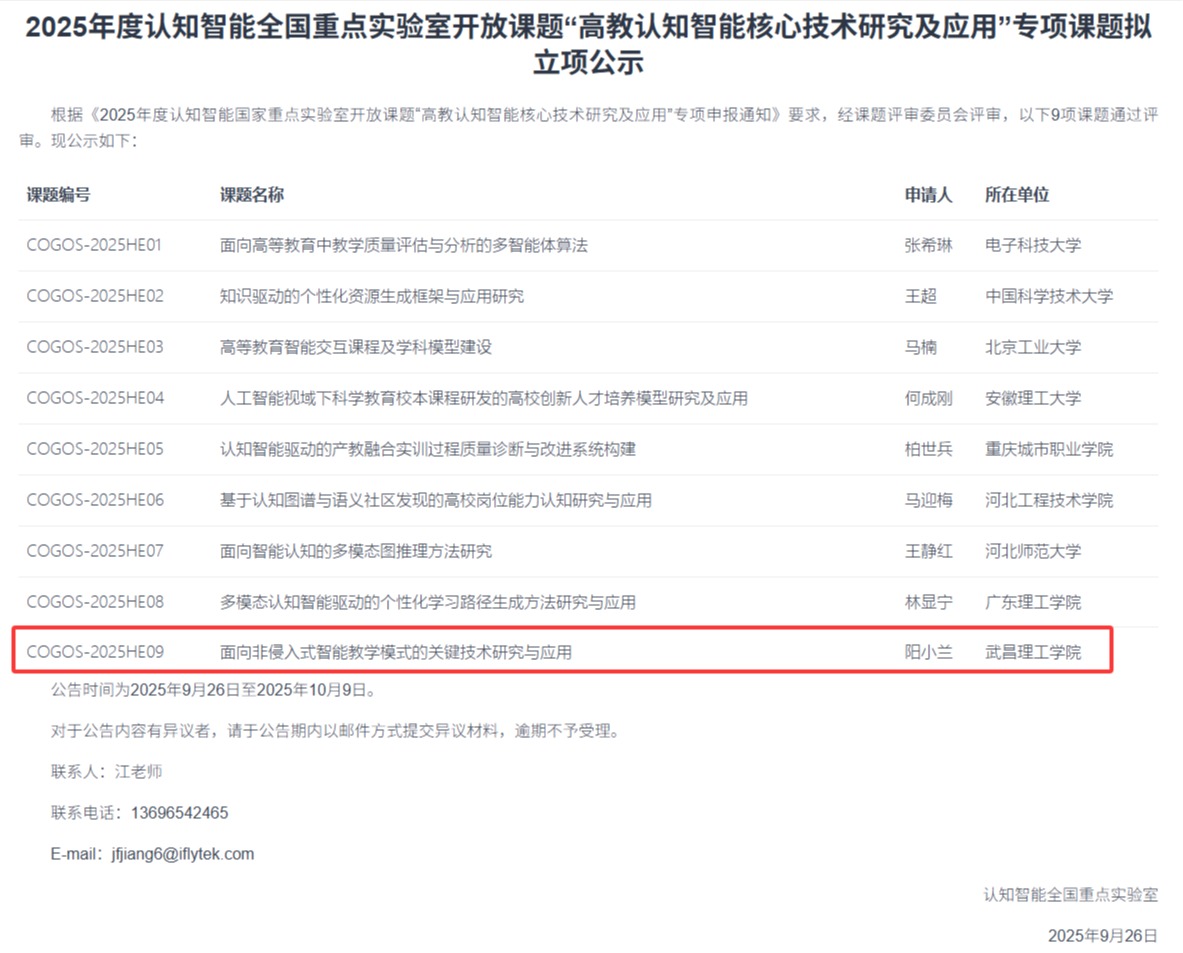Click applicant 马楠's name
1183x953 pixels.
tap(928, 347)
